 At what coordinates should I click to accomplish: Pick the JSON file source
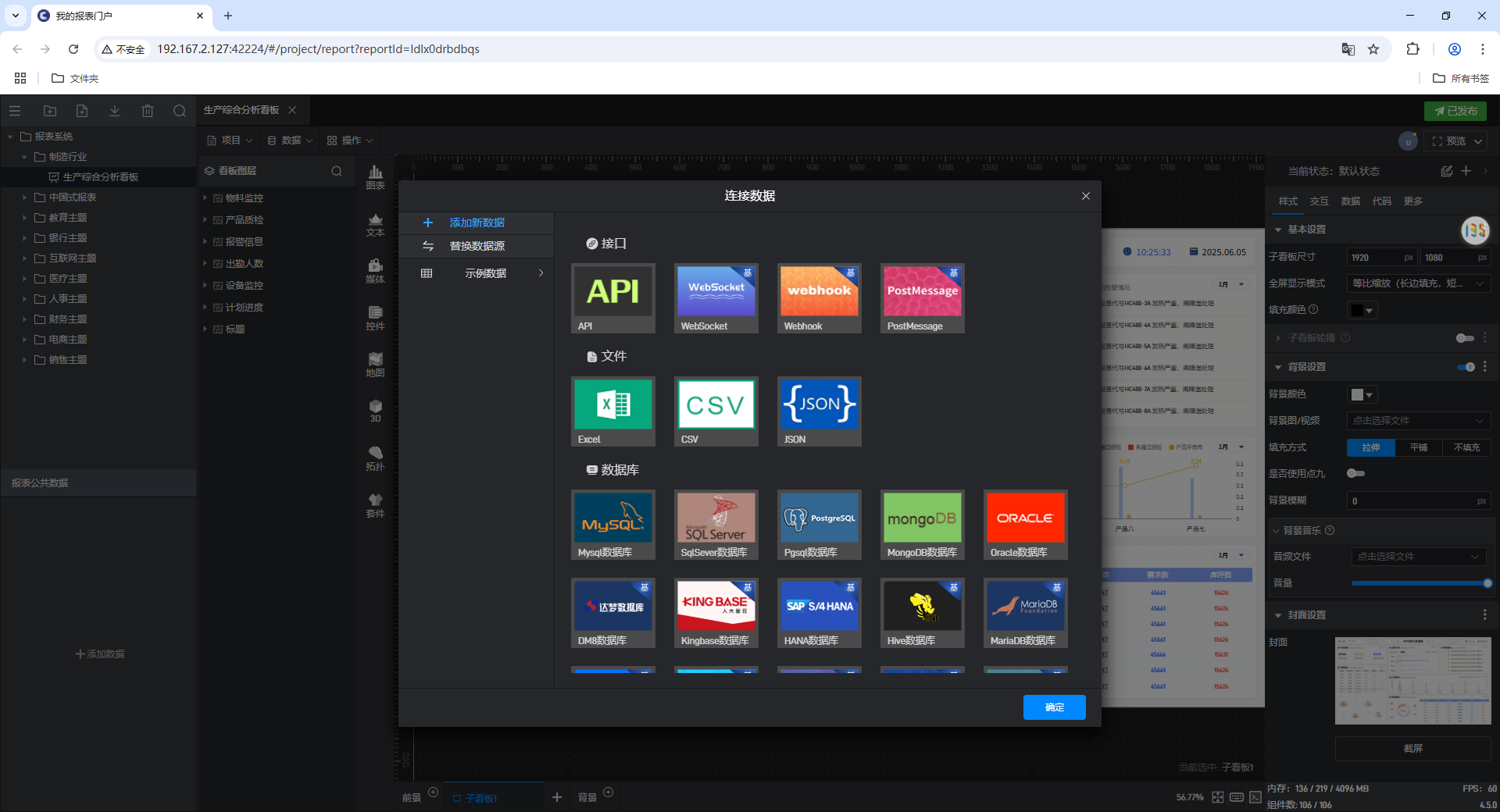(x=820, y=411)
